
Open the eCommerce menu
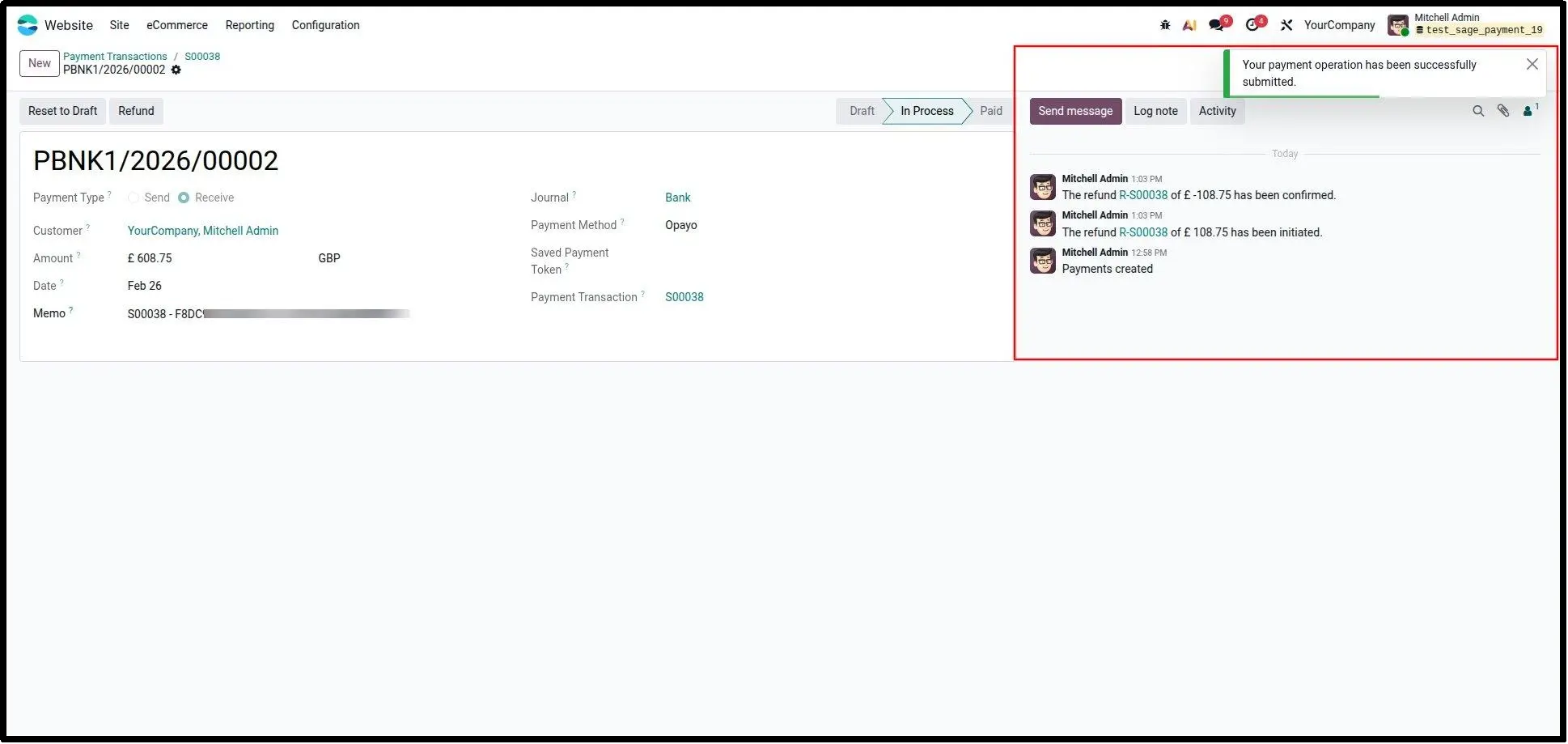[x=177, y=25]
